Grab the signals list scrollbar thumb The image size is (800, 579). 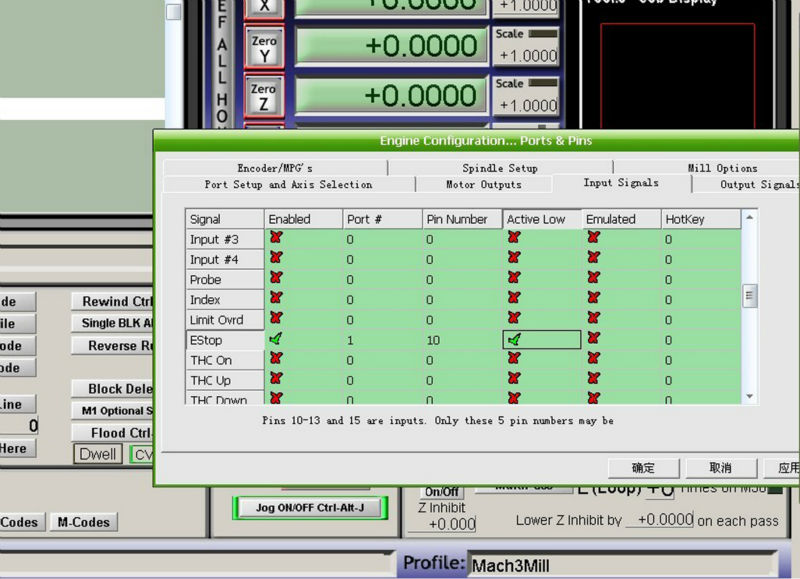pyautogui.click(x=749, y=296)
